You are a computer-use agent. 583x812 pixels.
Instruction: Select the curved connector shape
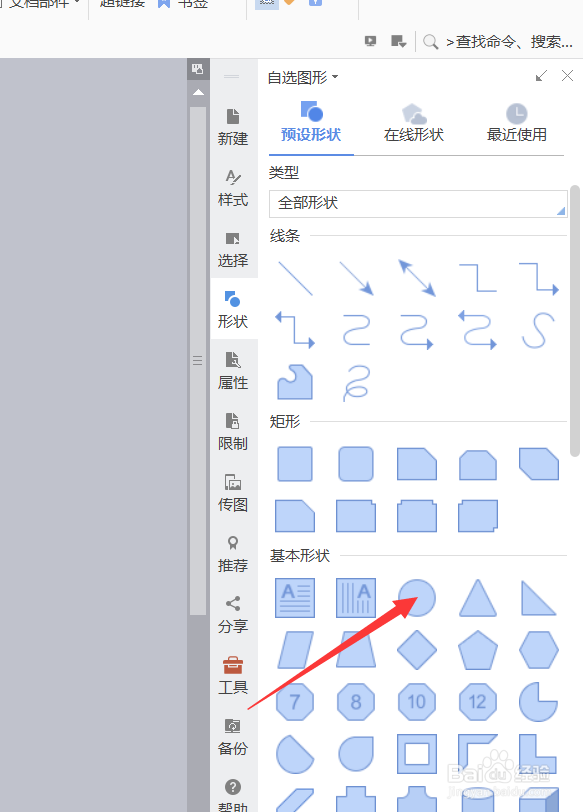pyautogui.click(x=356, y=330)
